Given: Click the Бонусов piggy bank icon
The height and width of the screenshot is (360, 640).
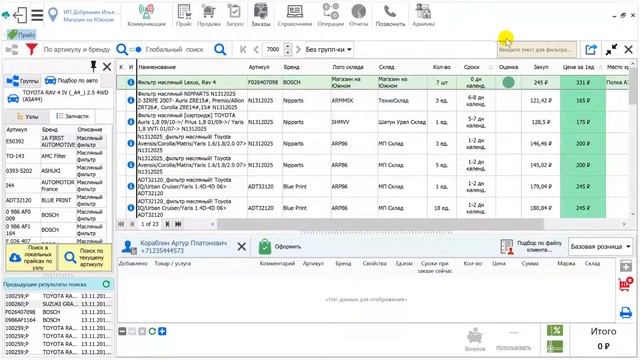Looking at the screenshot, I should (x=475, y=336).
